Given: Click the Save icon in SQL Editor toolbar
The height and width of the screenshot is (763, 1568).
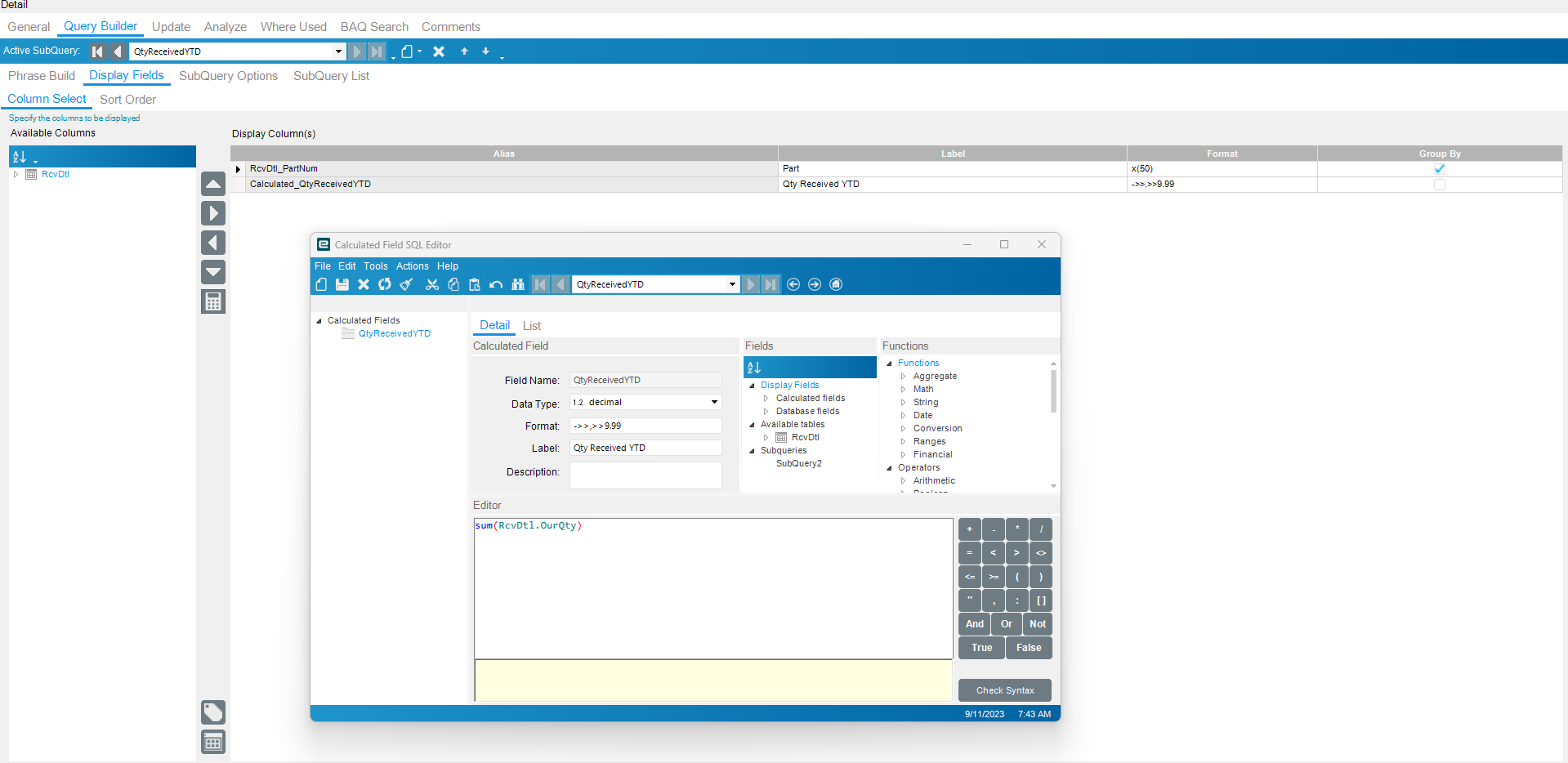Looking at the screenshot, I should [x=342, y=284].
